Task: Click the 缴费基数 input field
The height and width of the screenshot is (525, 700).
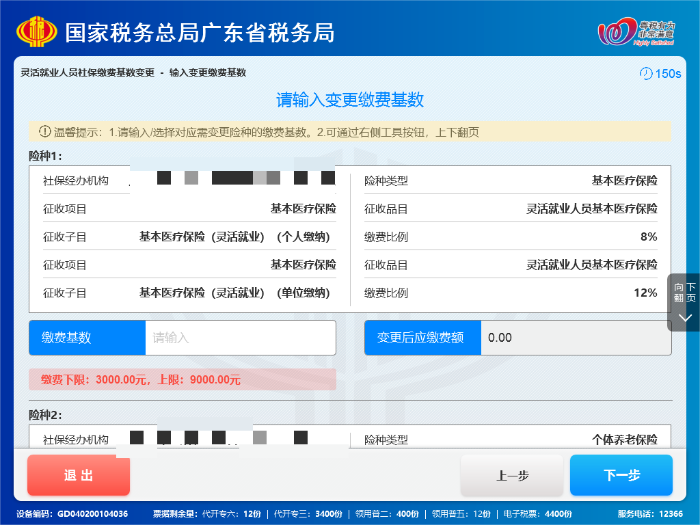Action: tap(241, 338)
